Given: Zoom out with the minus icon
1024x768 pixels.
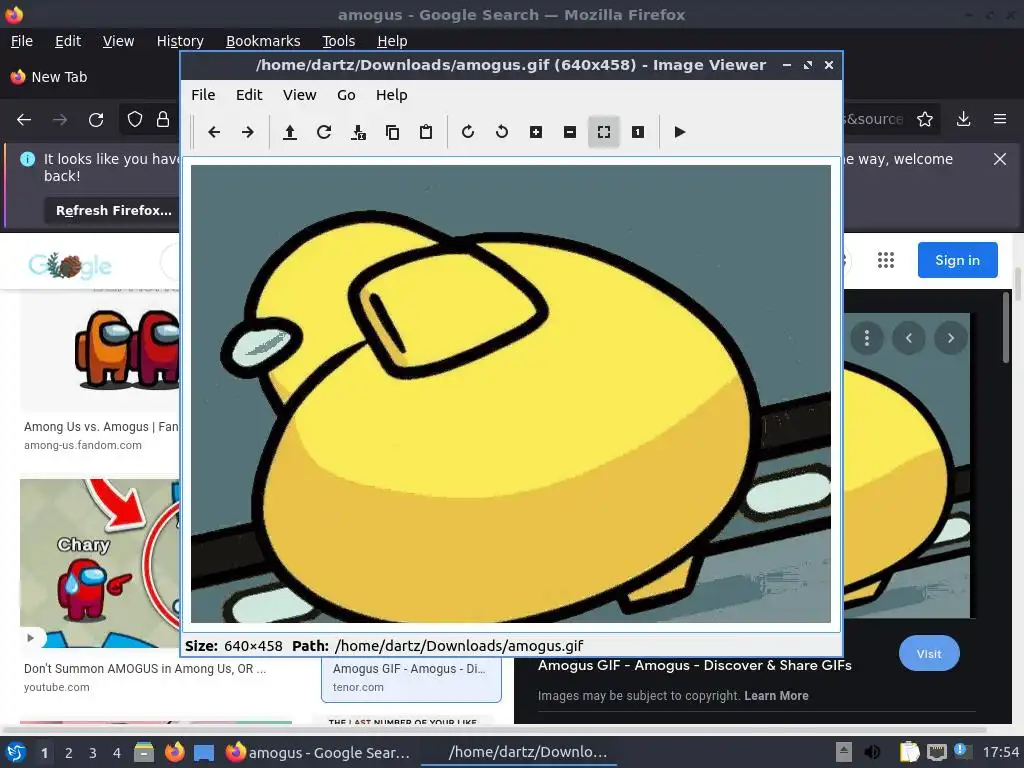Looking at the screenshot, I should (569, 133).
